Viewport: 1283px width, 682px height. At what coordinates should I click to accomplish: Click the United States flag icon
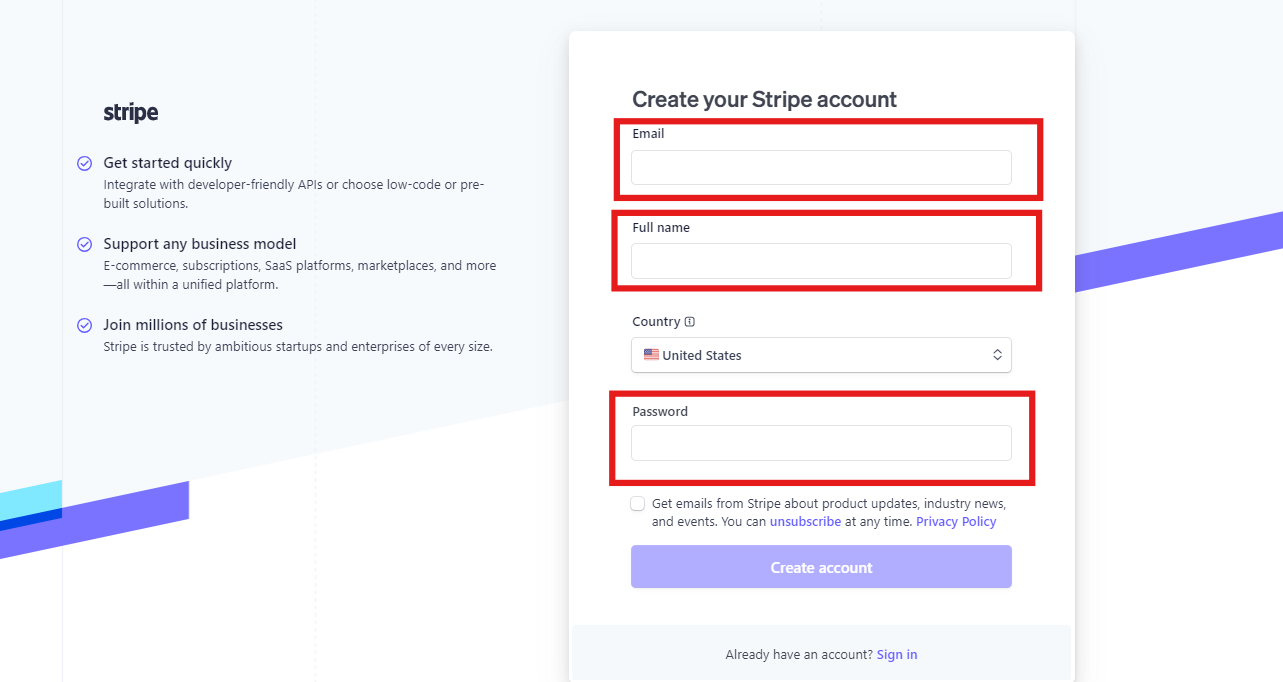coord(651,355)
